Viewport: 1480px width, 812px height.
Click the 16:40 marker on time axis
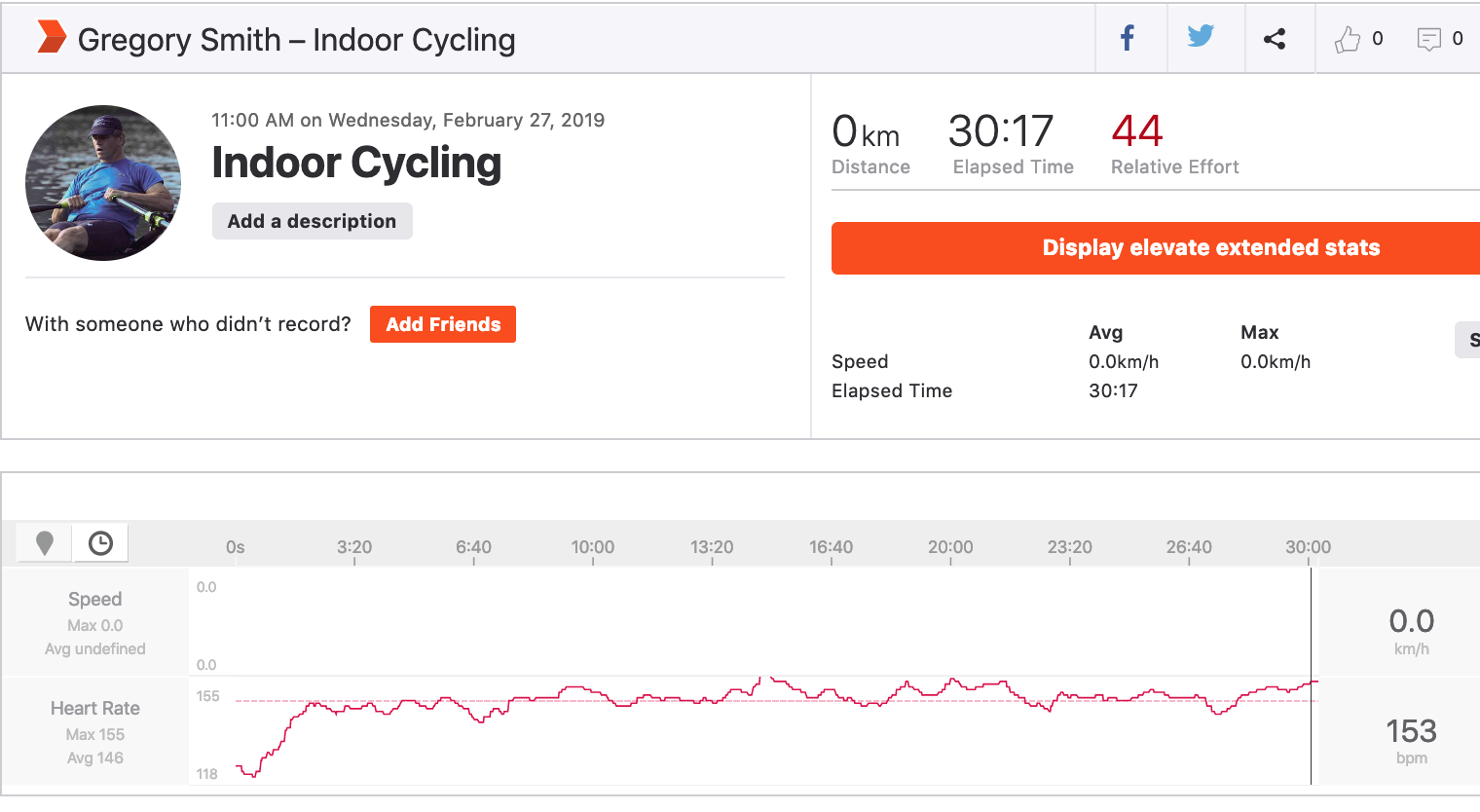pos(831,547)
